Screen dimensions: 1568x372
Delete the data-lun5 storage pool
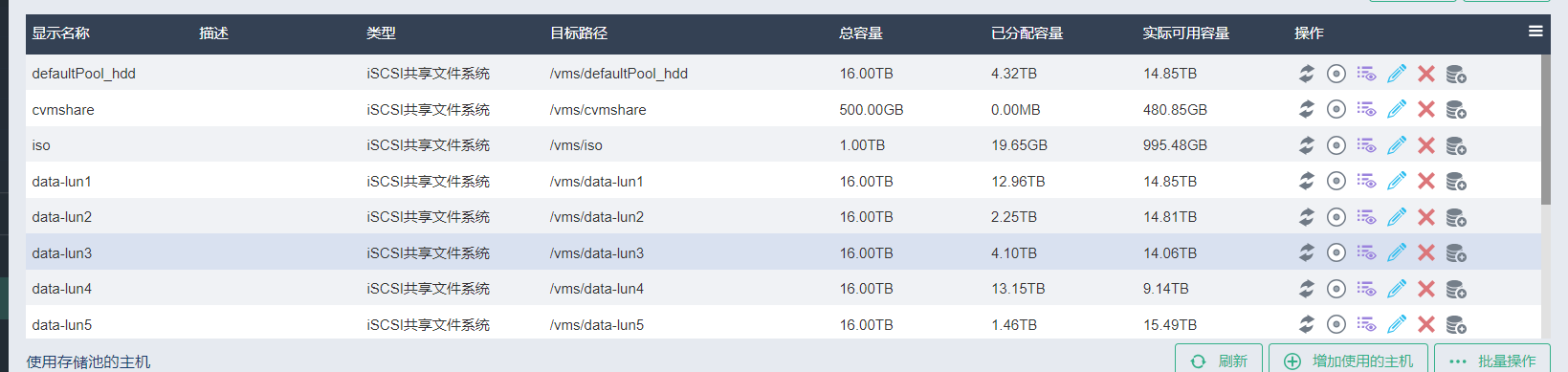click(1426, 325)
